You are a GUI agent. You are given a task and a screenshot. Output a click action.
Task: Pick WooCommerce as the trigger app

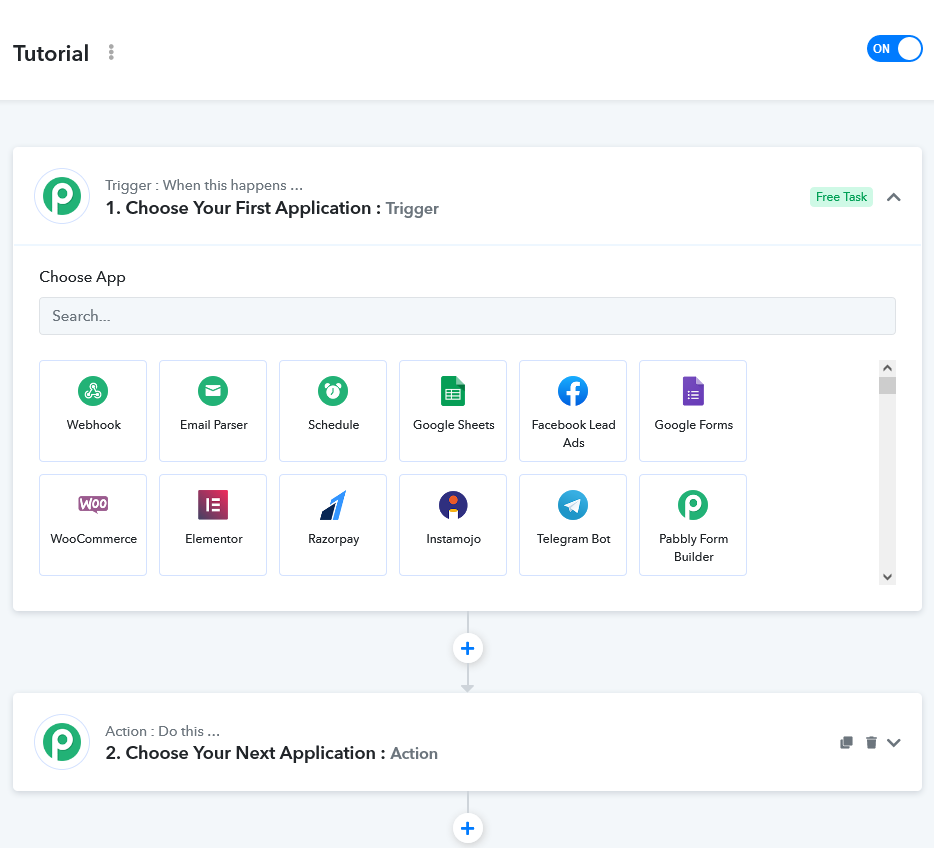point(93,525)
